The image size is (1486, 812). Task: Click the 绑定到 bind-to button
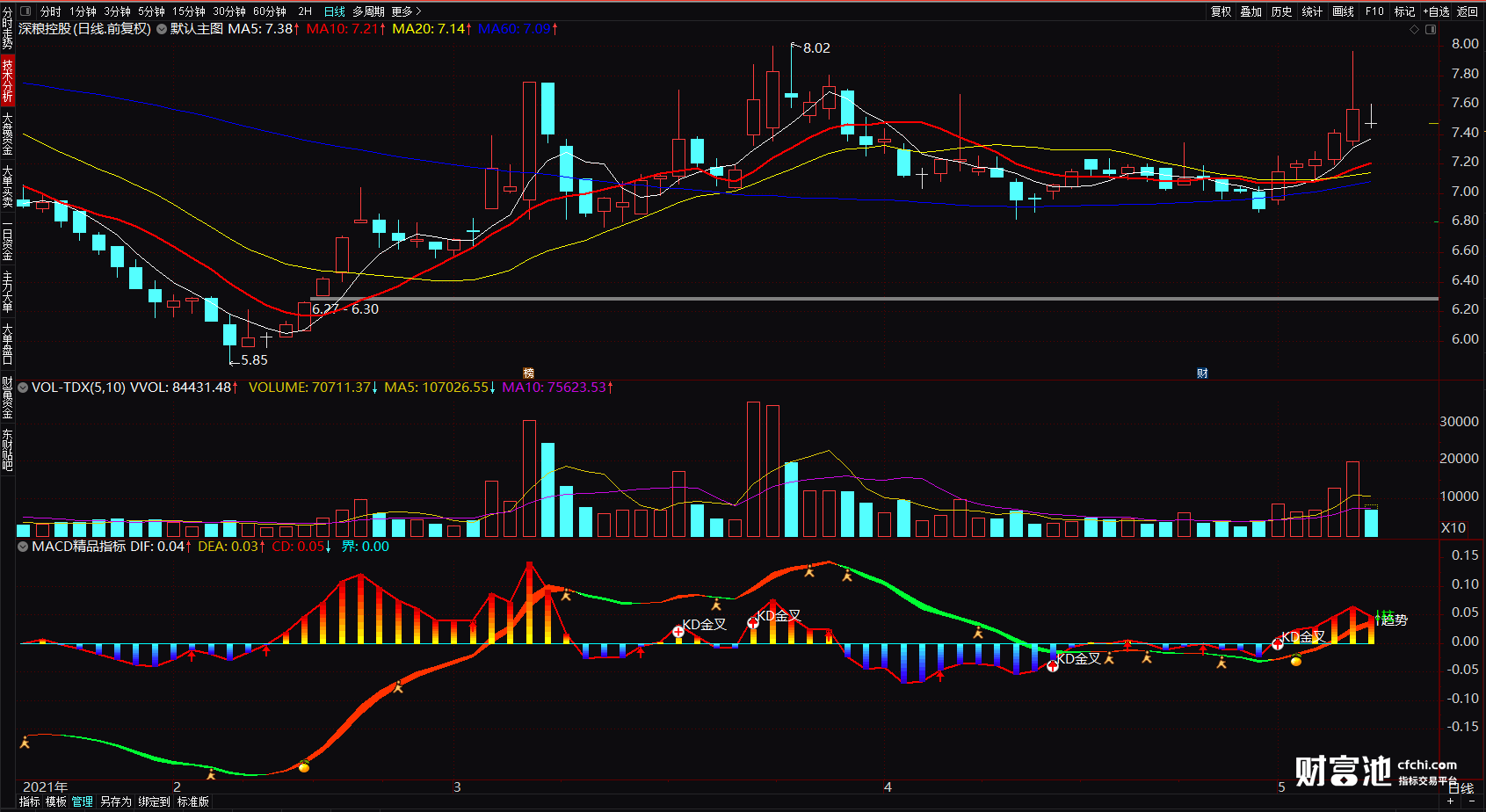point(154,801)
